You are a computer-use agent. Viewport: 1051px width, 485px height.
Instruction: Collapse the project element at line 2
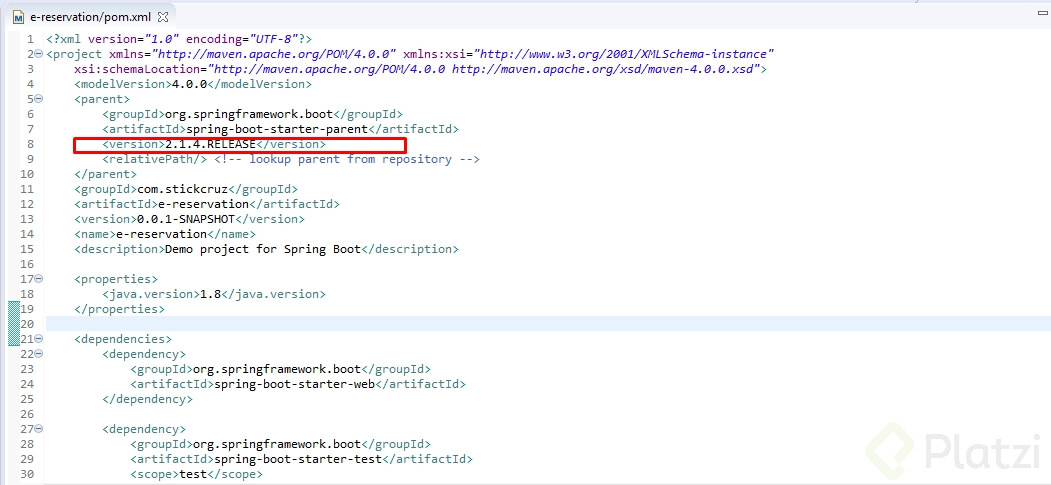click(39, 54)
